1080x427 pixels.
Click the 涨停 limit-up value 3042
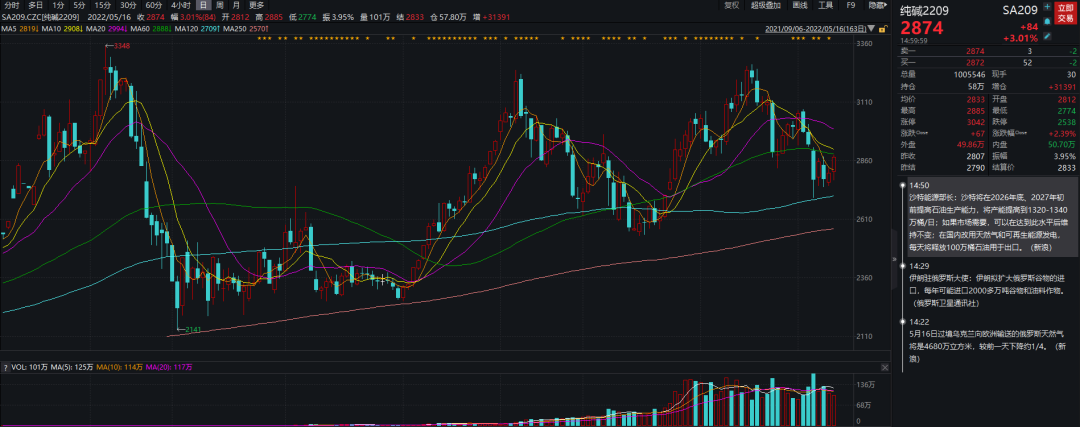(x=976, y=121)
